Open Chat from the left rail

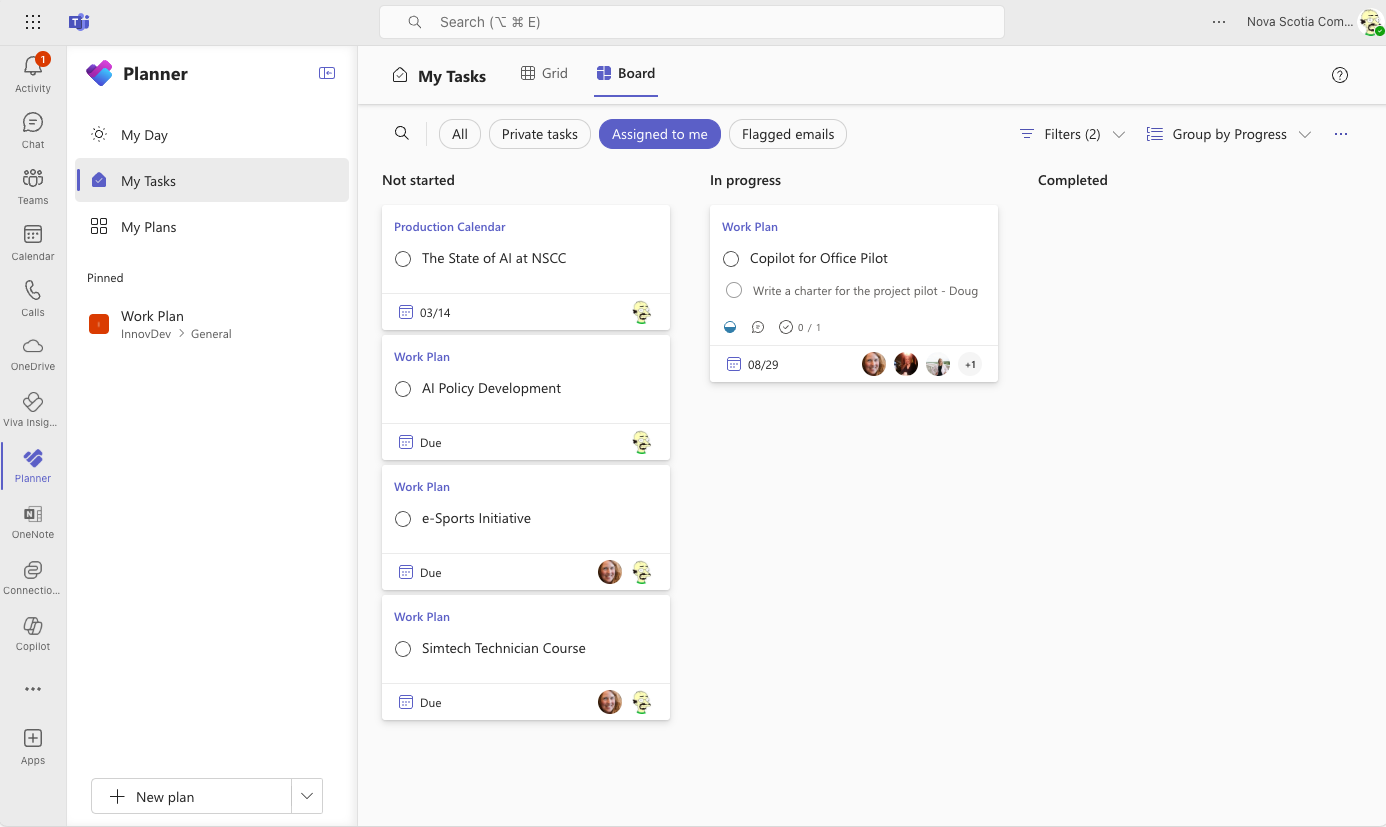point(32,123)
